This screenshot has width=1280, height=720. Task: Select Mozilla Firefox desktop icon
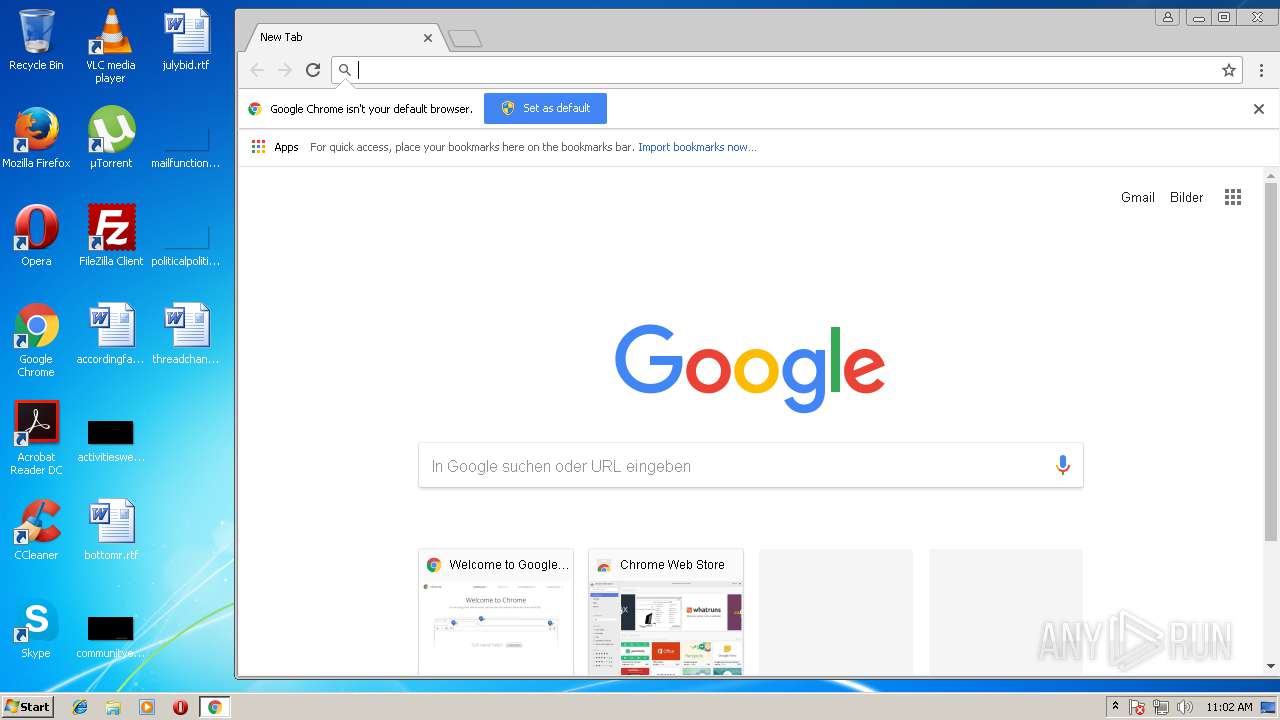pyautogui.click(x=36, y=138)
